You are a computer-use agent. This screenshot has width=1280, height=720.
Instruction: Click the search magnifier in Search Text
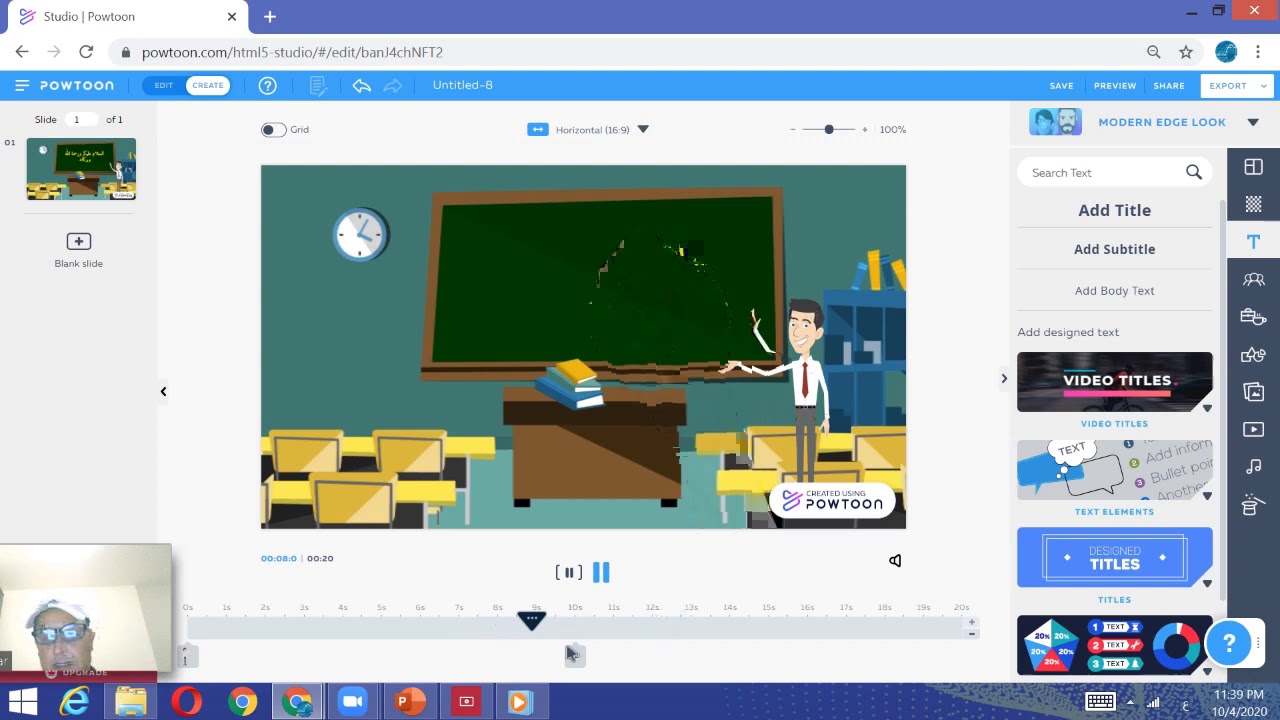1194,173
